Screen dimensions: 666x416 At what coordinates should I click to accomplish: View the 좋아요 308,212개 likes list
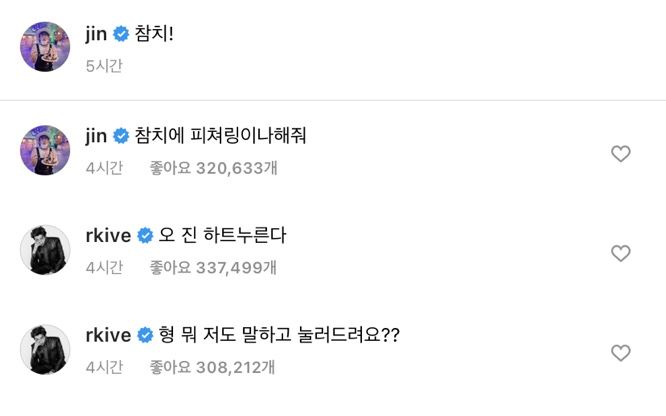click(214, 367)
